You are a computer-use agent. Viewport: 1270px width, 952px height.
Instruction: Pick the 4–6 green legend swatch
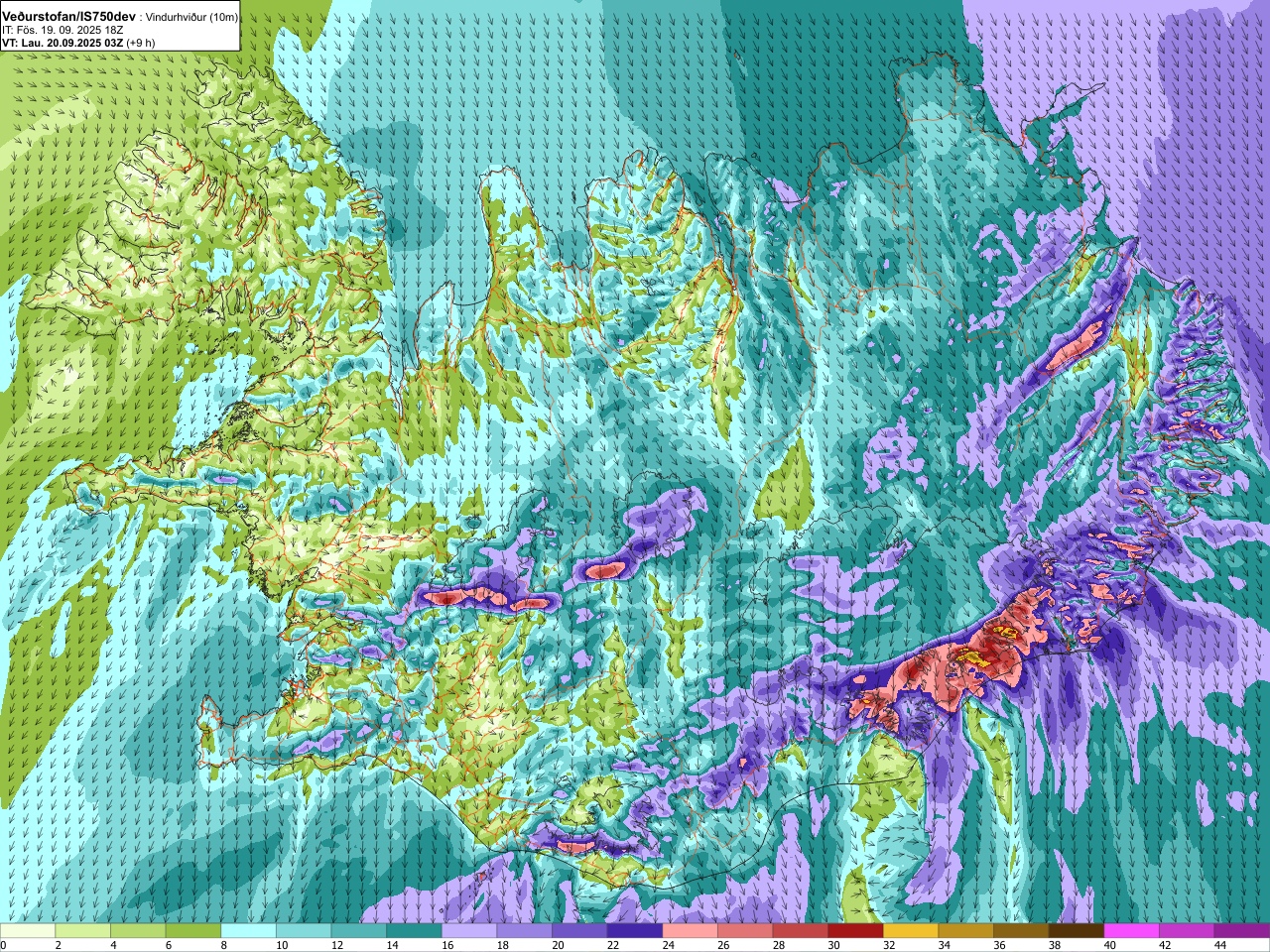click(x=138, y=931)
